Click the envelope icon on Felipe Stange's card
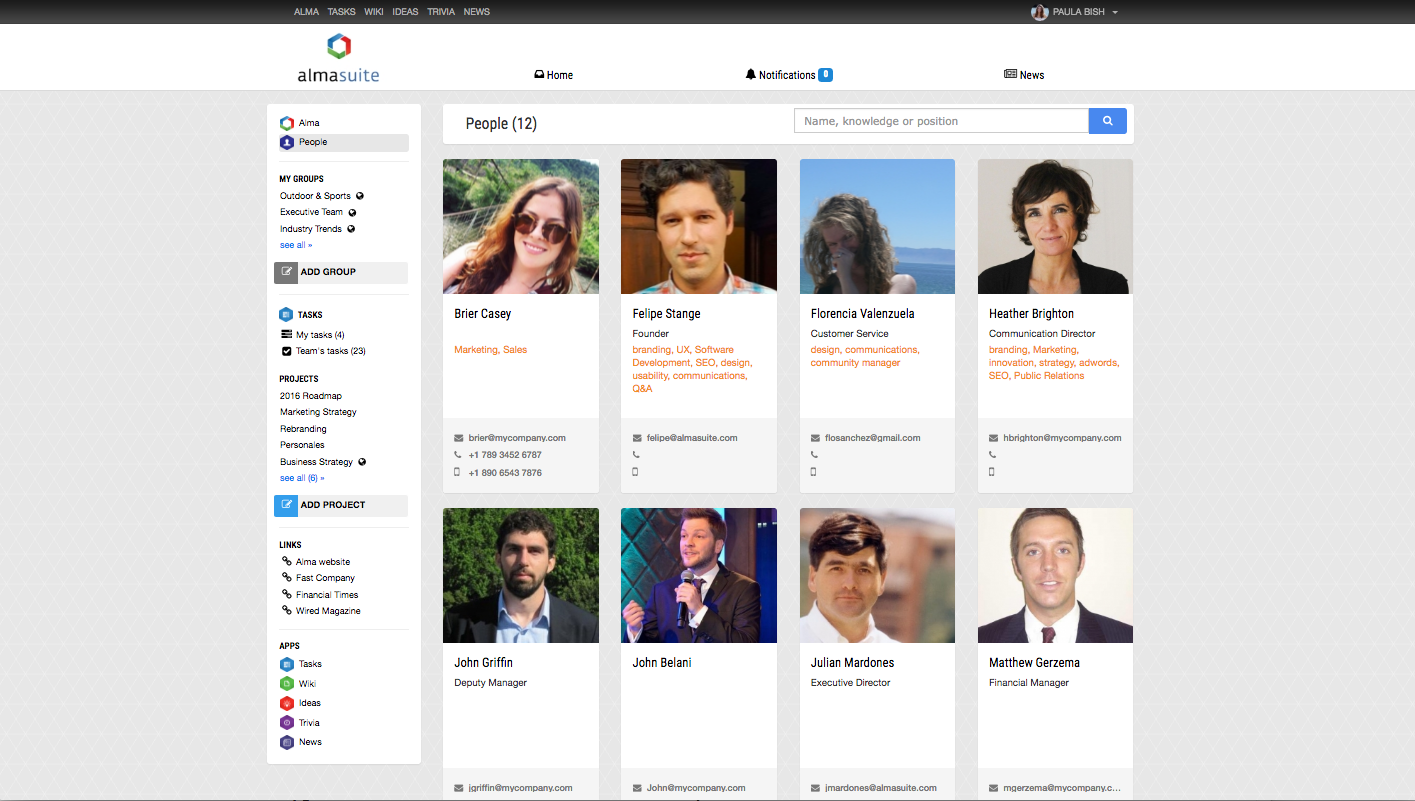Screen dimensions: 1415x801 [637, 438]
